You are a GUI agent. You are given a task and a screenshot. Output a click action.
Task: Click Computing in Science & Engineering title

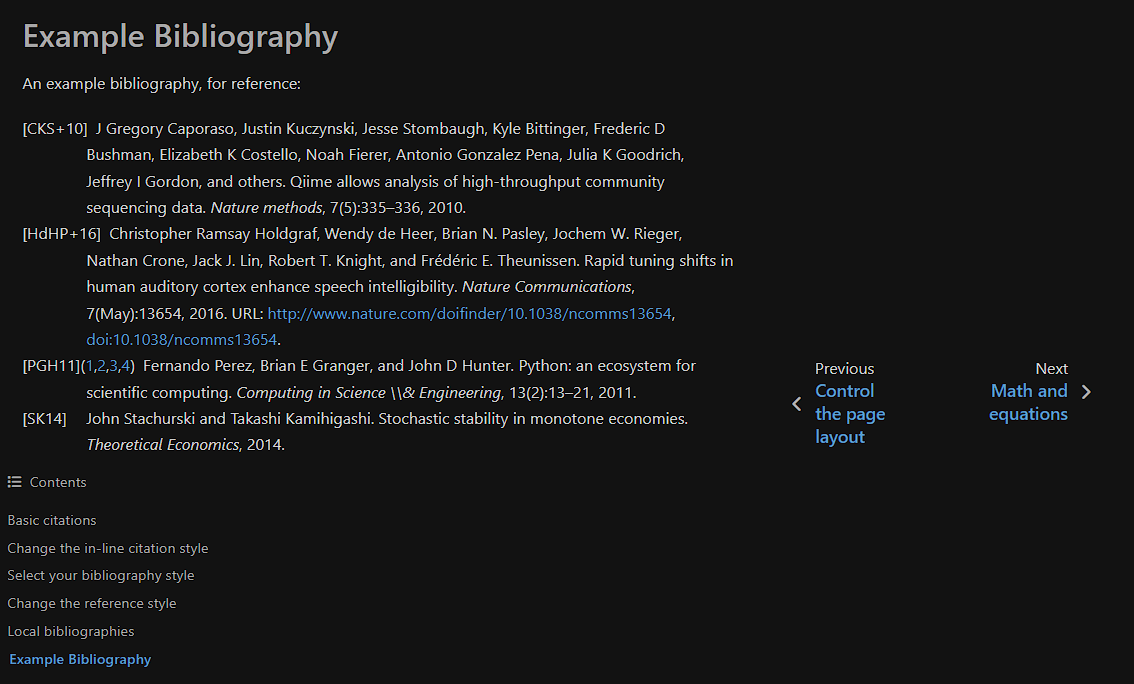pyautogui.click(x=369, y=393)
